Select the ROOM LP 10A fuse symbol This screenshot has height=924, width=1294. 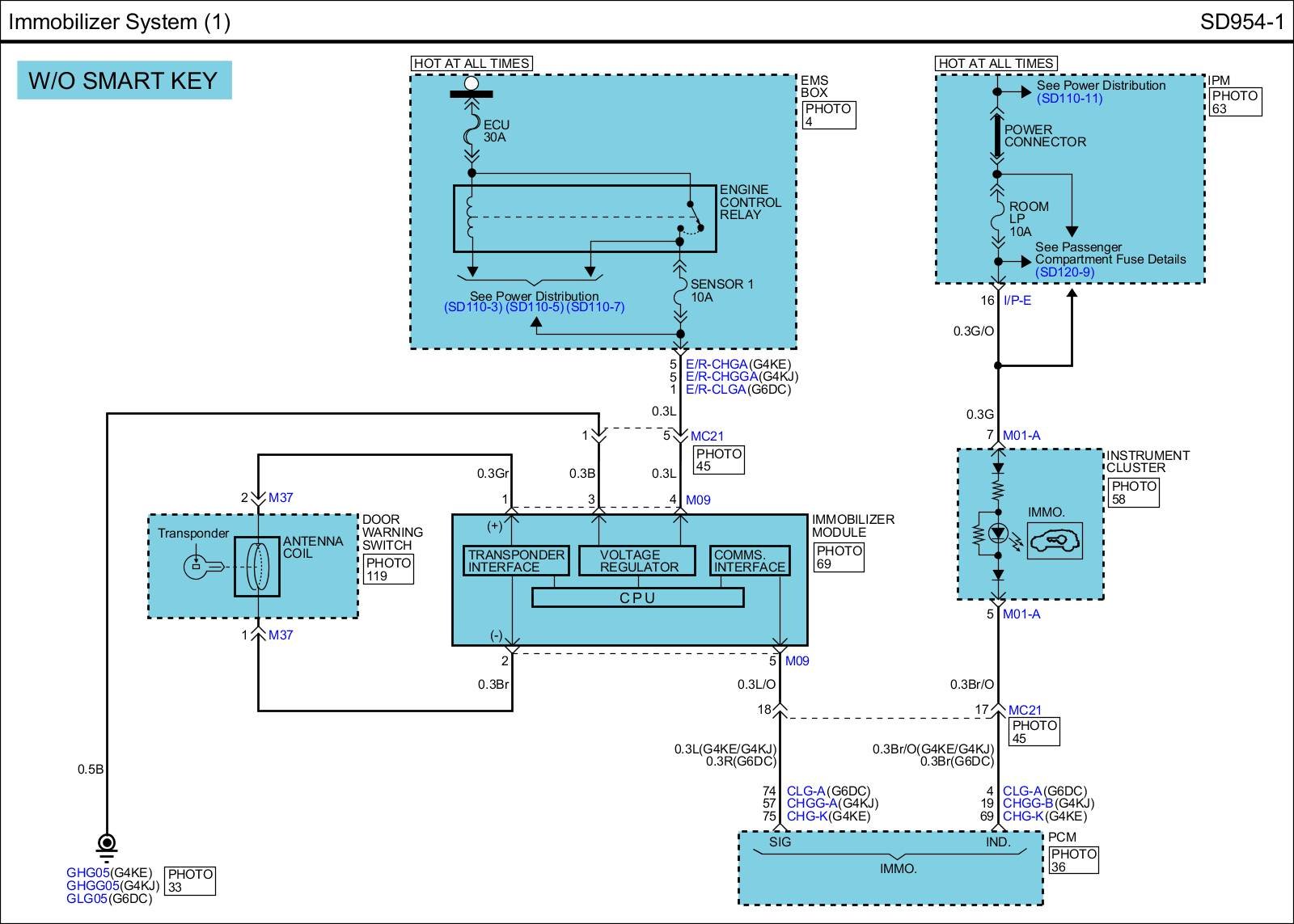pyautogui.click(x=997, y=220)
